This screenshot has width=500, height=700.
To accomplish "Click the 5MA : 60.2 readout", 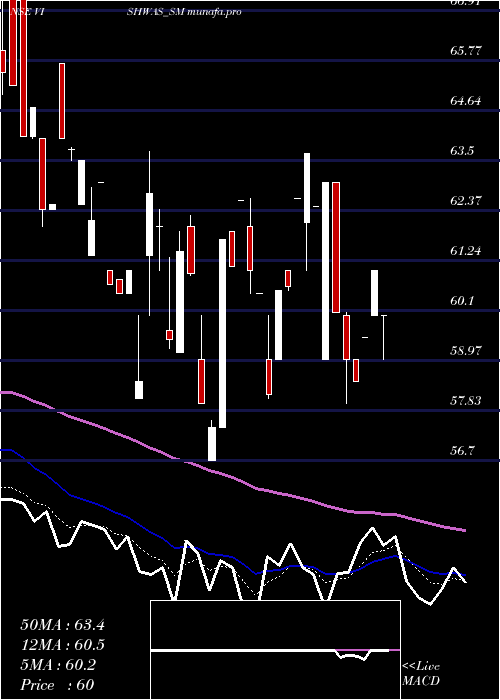I will tap(58, 665).
